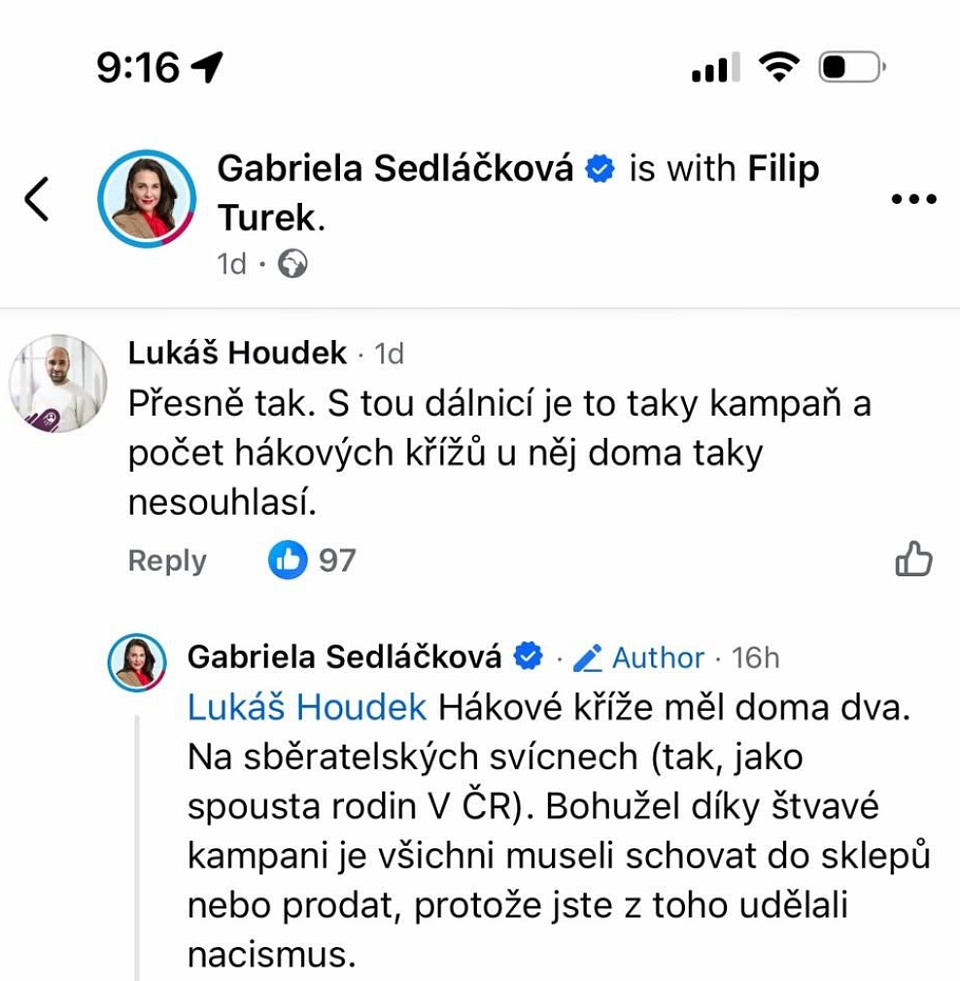Open the Filip Turek tagged profile

(783, 169)
